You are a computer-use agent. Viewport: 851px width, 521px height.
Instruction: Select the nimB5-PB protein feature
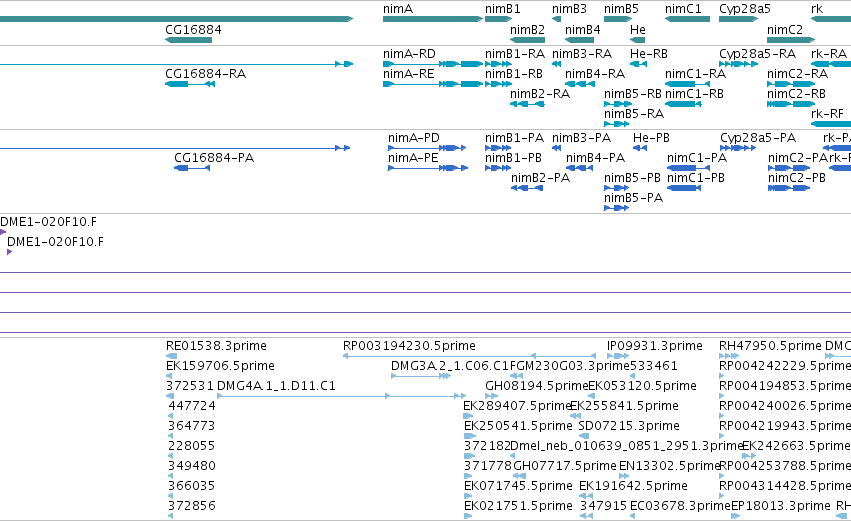coord(617,188)
